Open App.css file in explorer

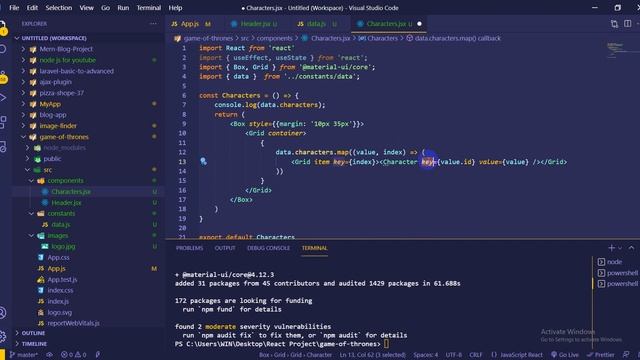pos(58,258)
